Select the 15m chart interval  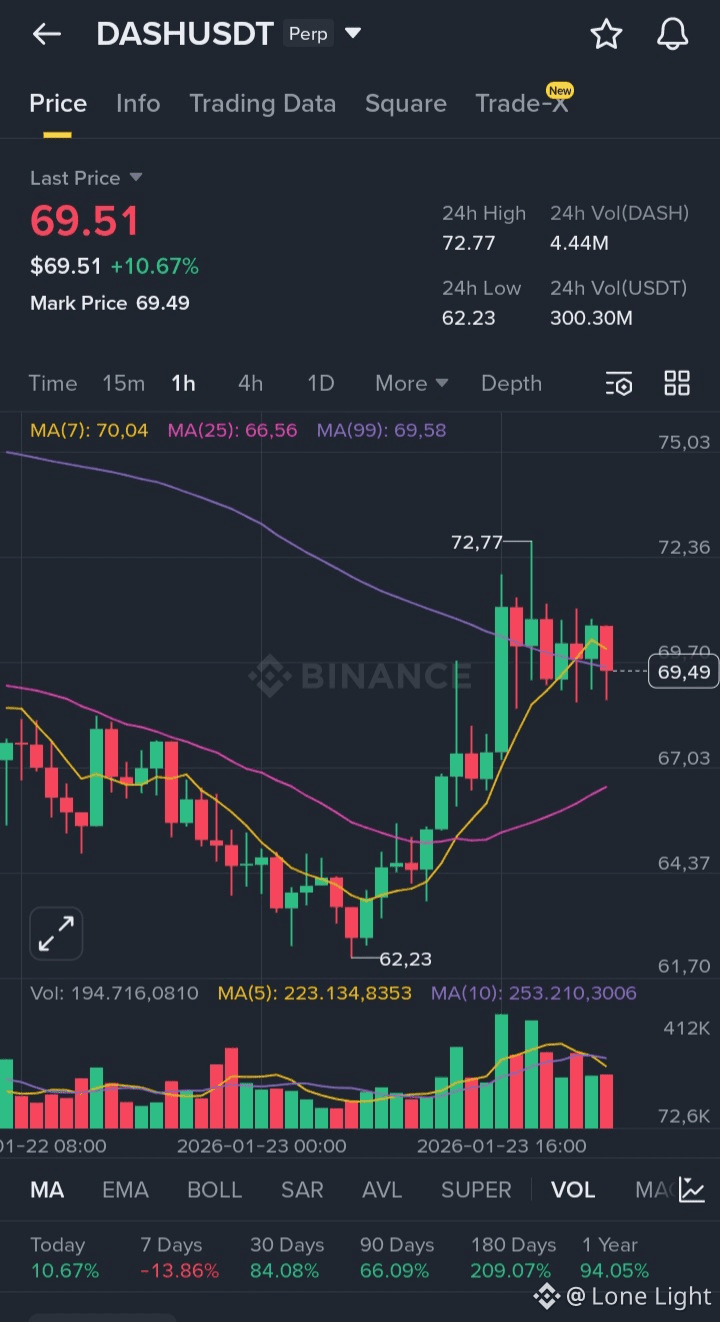coord(124,383)
